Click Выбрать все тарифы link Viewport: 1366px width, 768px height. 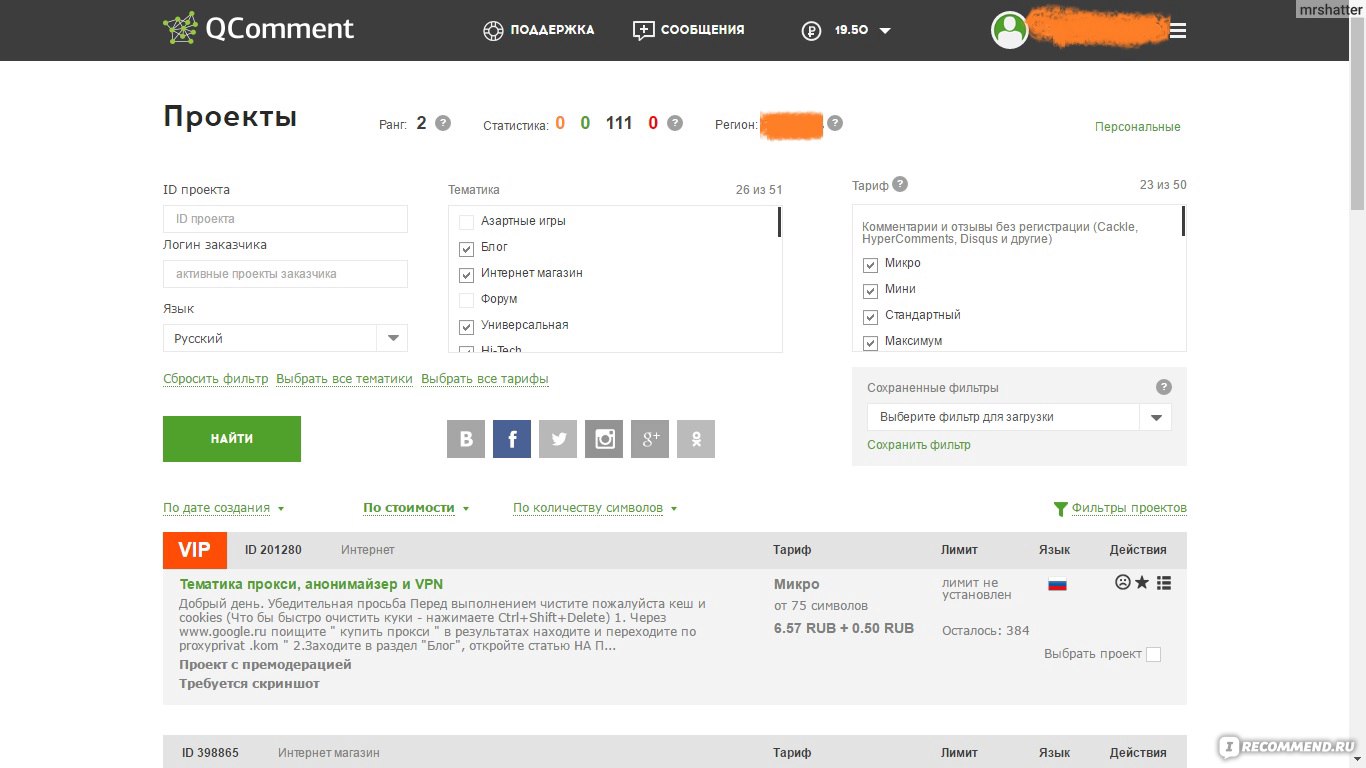(485, 379)
